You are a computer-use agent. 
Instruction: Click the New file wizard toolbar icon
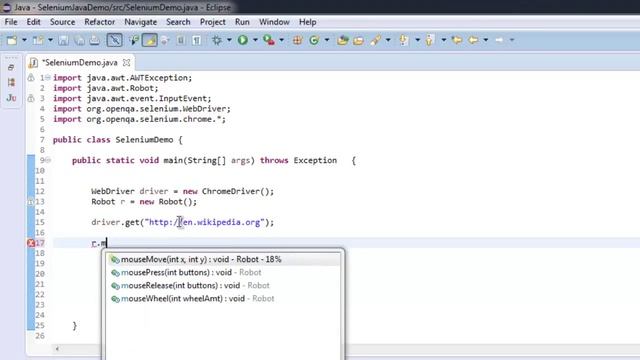12,40
